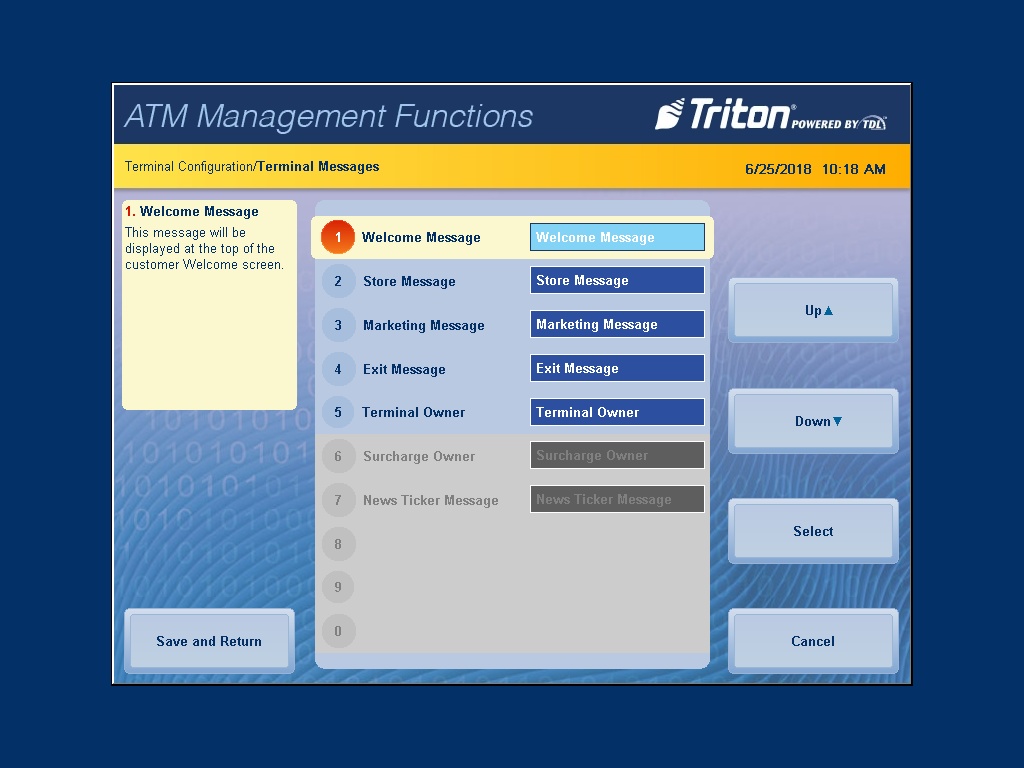1024x768 pixels.
Task: Click the highlighted Welcome Message text field
Action: (617, 237)
